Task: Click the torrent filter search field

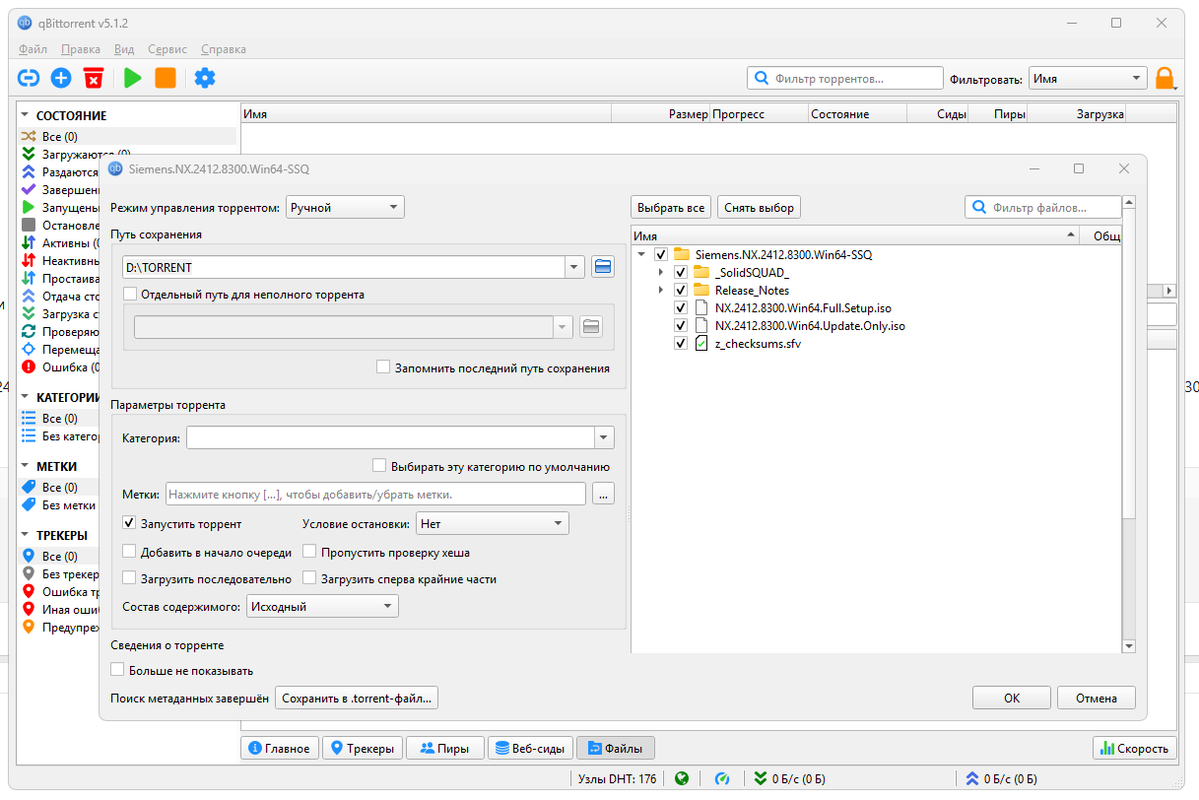Action: click(x=845, y=78)
